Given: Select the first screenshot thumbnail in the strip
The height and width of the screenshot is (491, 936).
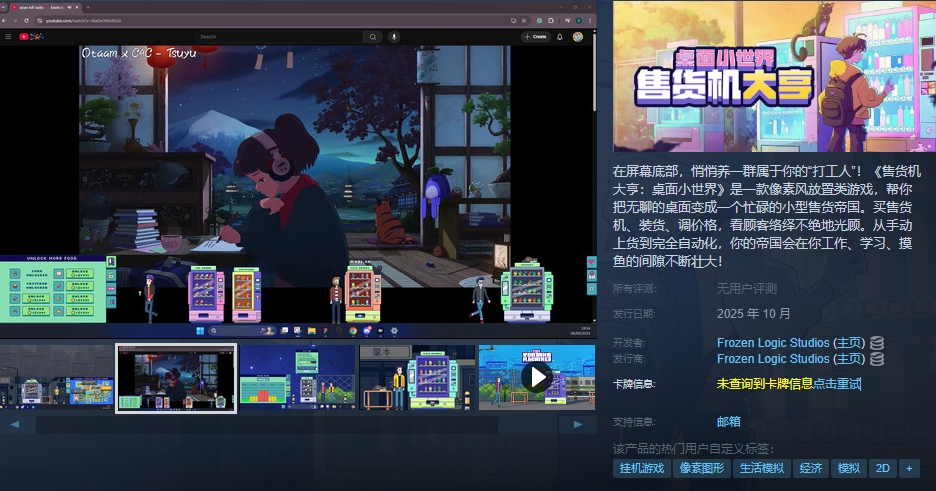Looking at the screenshot, I should [56, 378].
